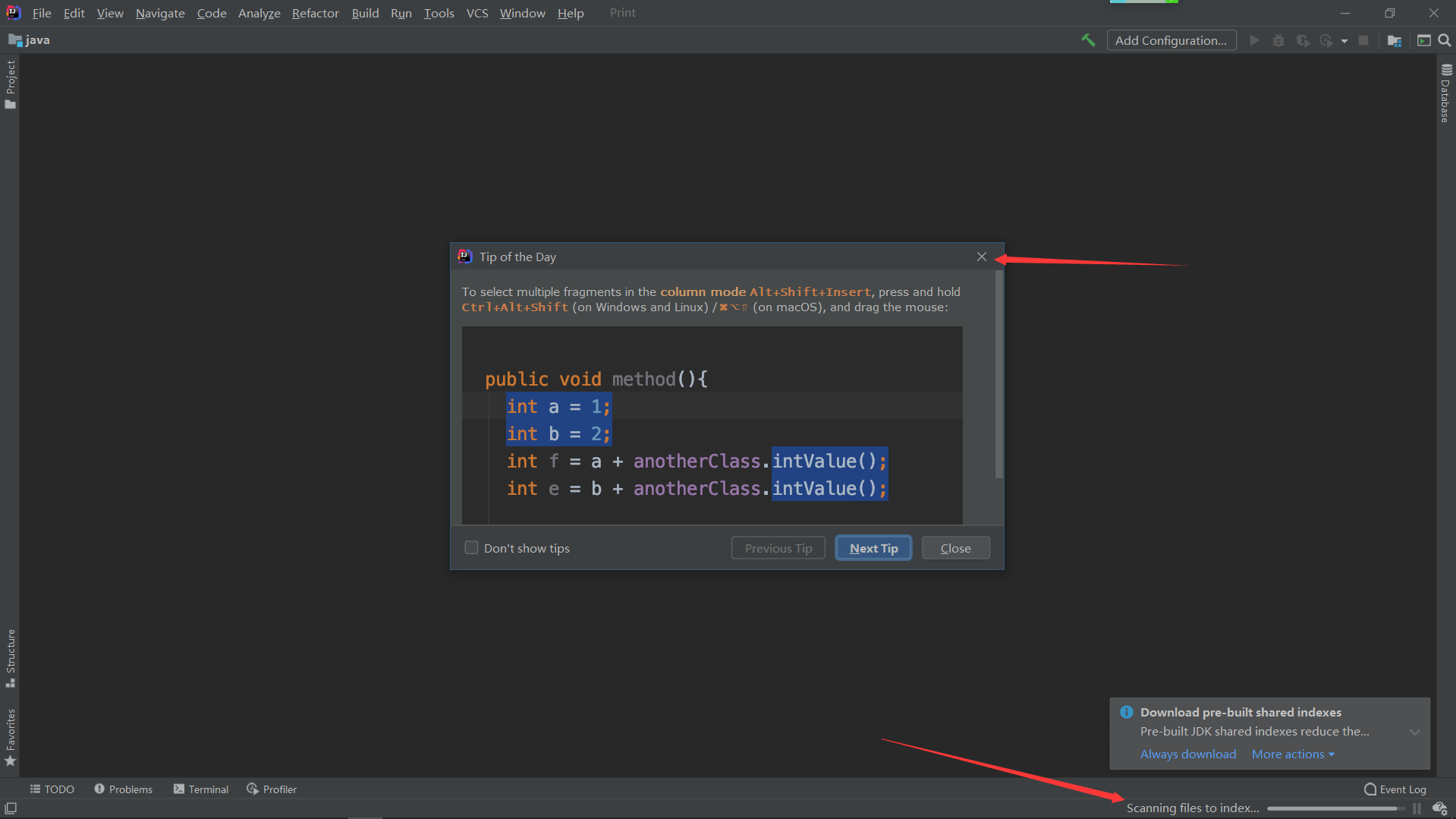The width and height of the screenshot is (1456, 819).
Task: Click the Always download link
Action: (x=1188, y=754)
